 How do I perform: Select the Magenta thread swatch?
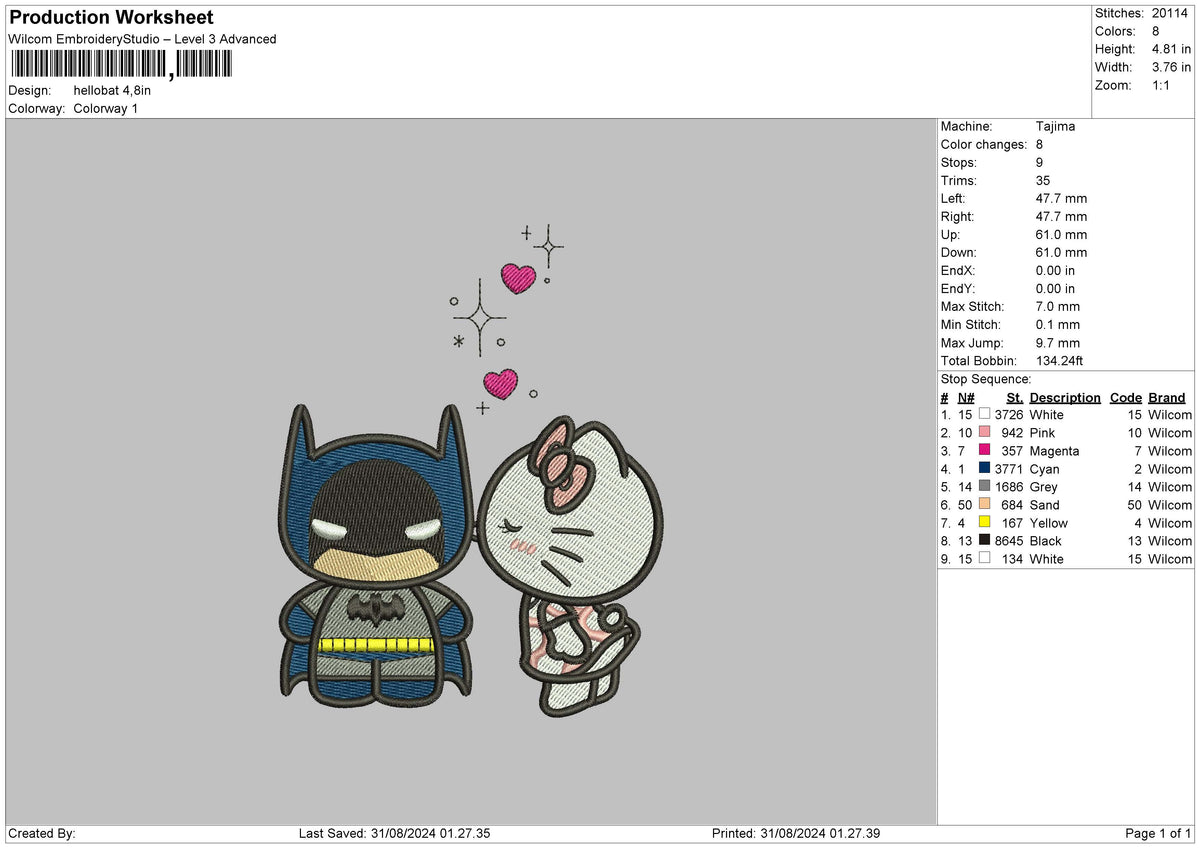984,450
